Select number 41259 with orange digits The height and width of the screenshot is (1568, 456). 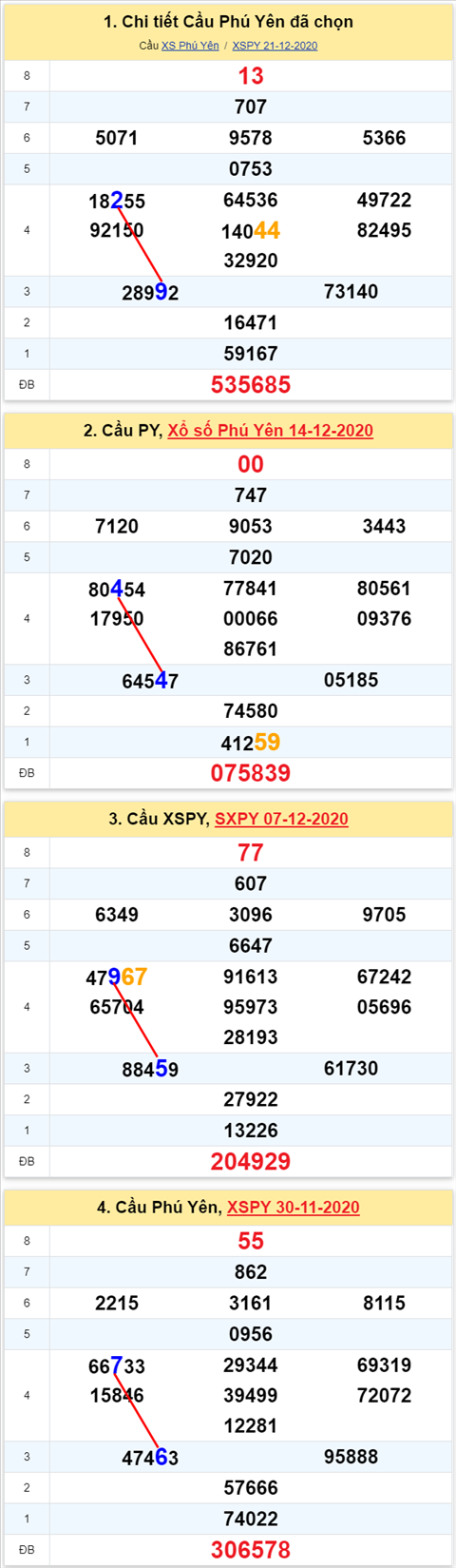251,742
